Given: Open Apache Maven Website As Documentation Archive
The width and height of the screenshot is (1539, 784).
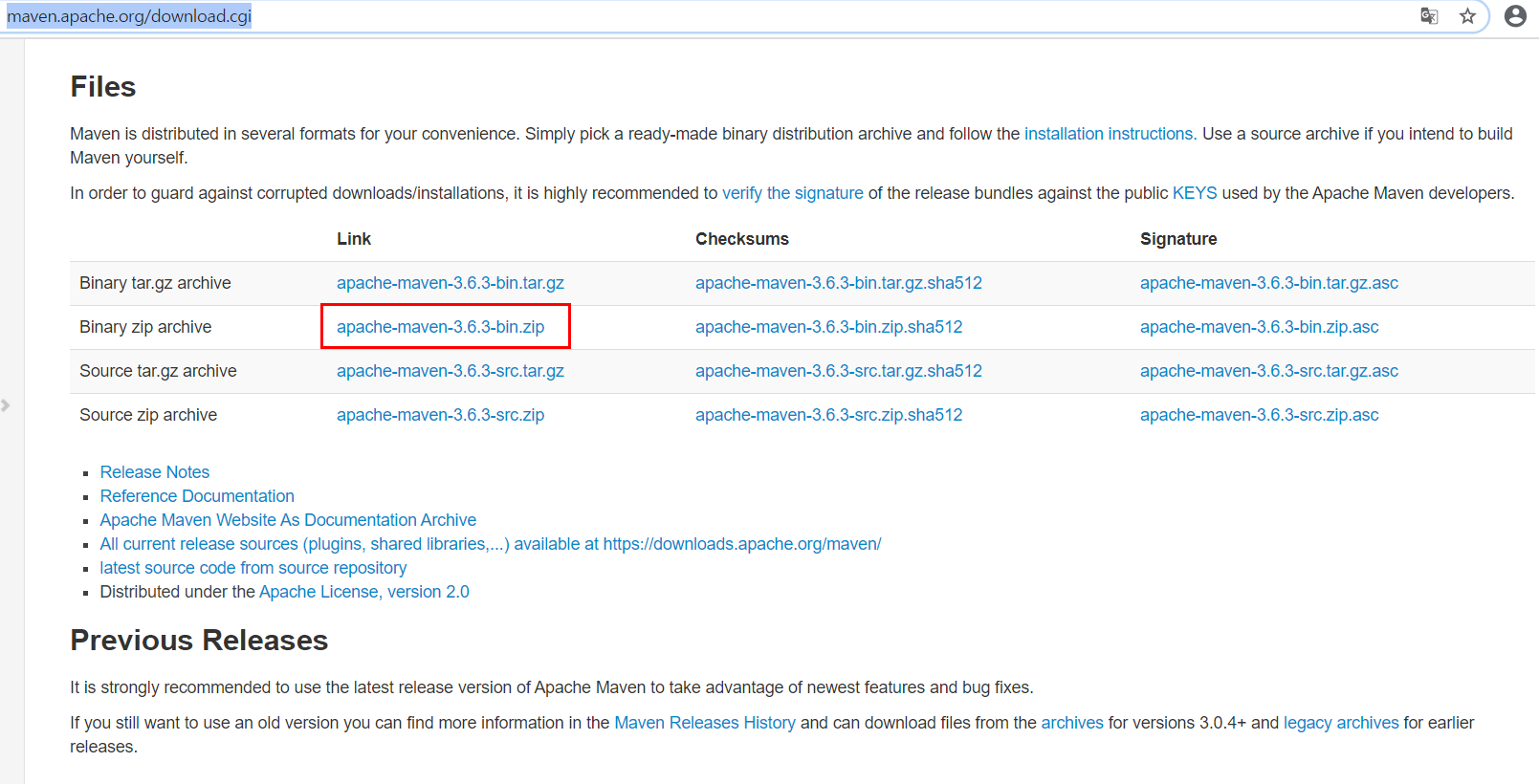Looking at the screenshot, I should [288, 520].
